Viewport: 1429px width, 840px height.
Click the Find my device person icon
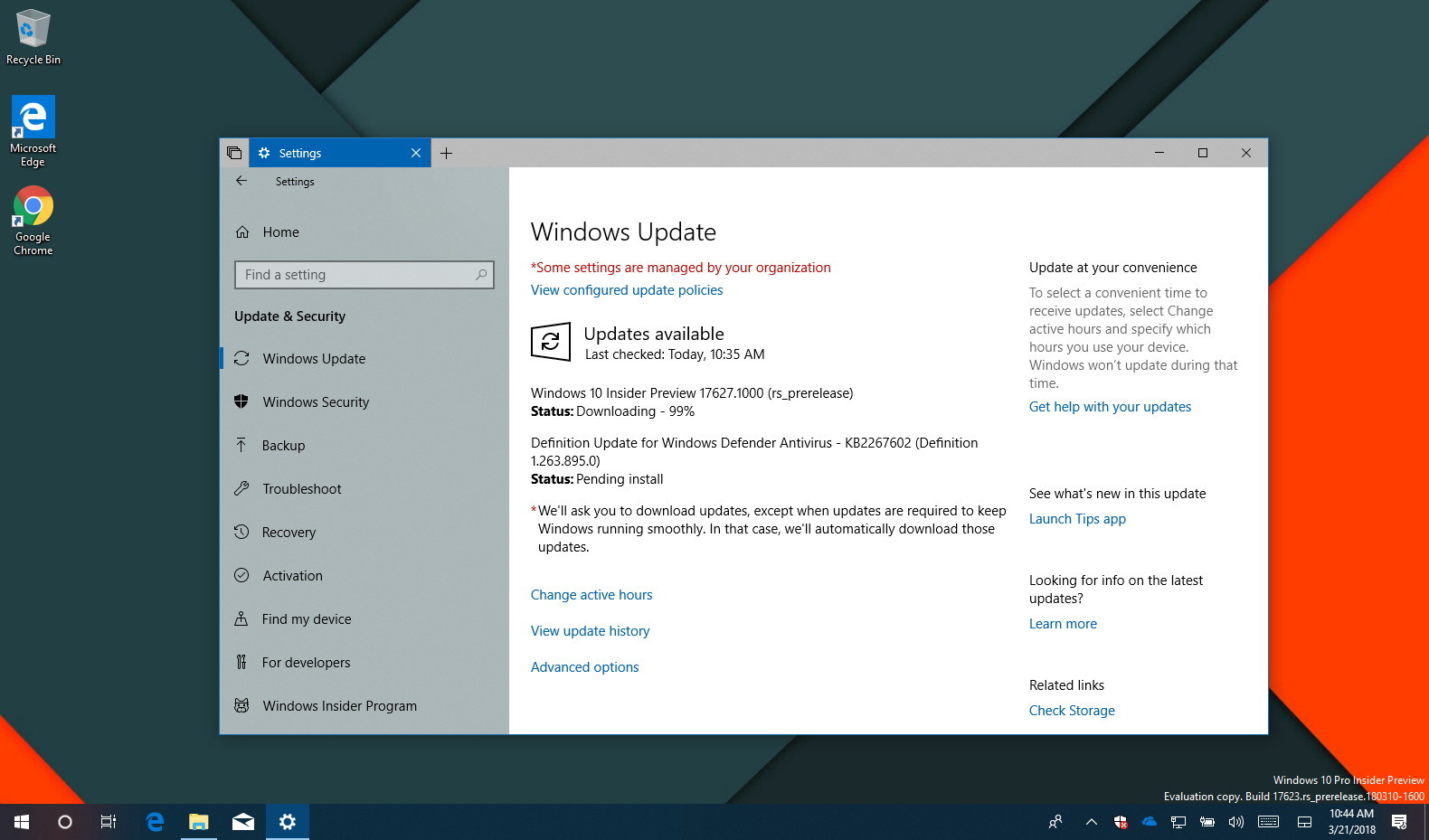pyautogui.click(x=241, y=618)
